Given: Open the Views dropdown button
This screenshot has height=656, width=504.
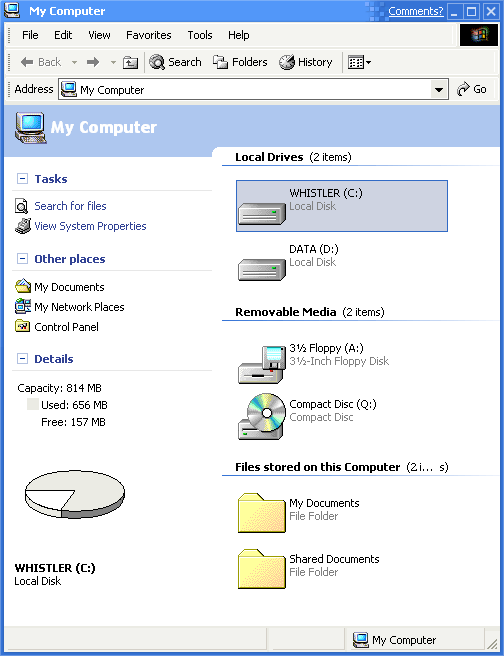Looking at the screenshot, I should pyautogui.click(x=359, y=62).
